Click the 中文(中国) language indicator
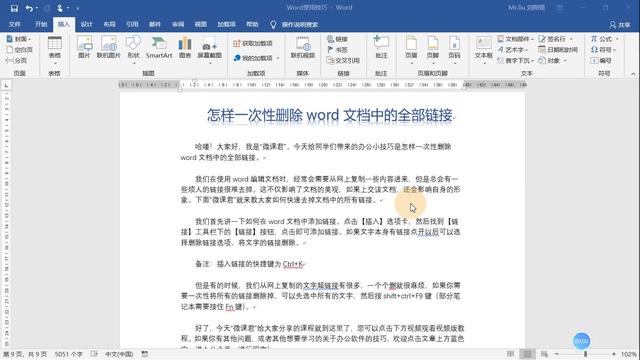This screenshot has height=360, width=640. coord(119,354)
